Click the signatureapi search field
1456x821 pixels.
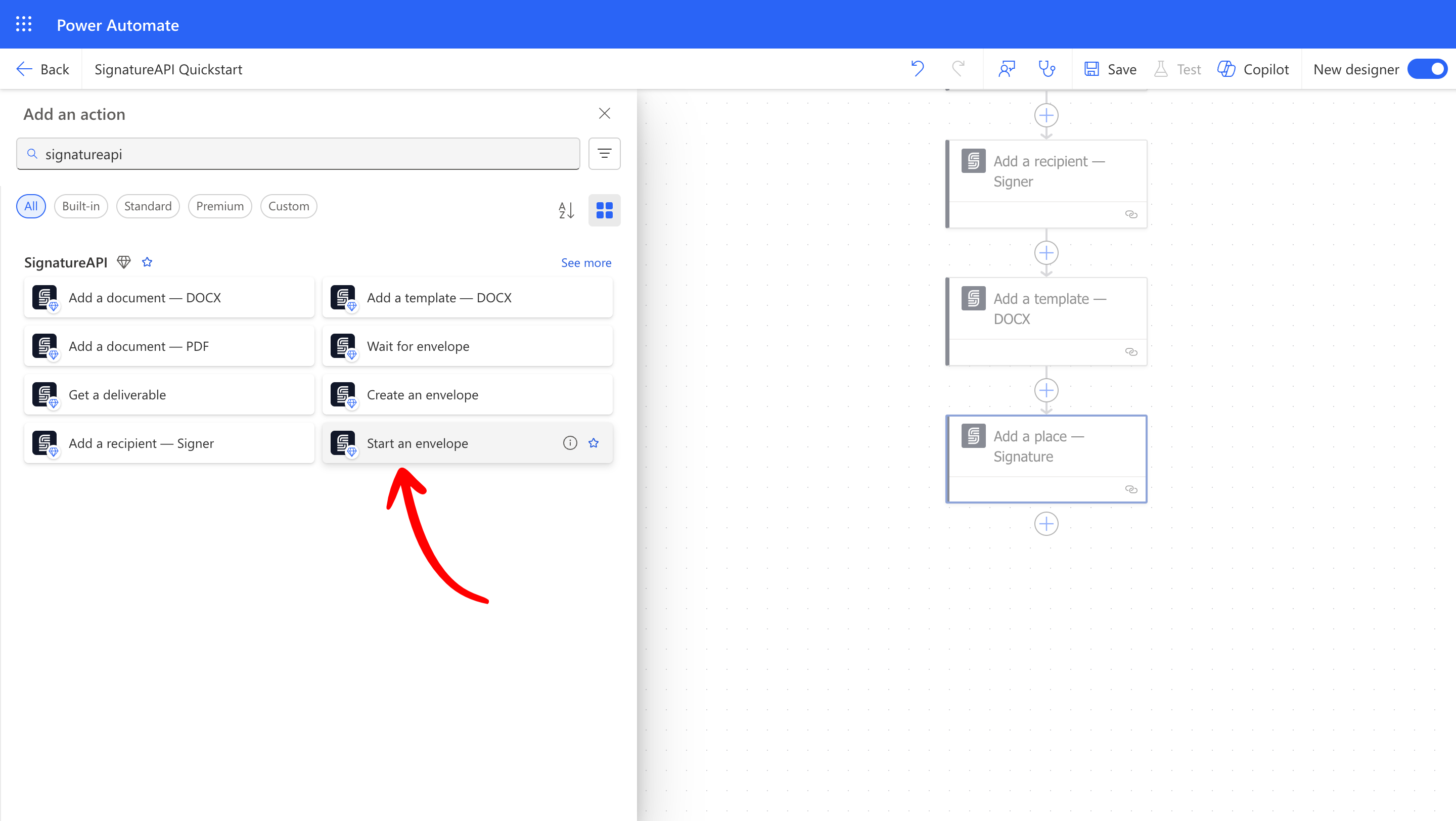(x=298, y=154)
